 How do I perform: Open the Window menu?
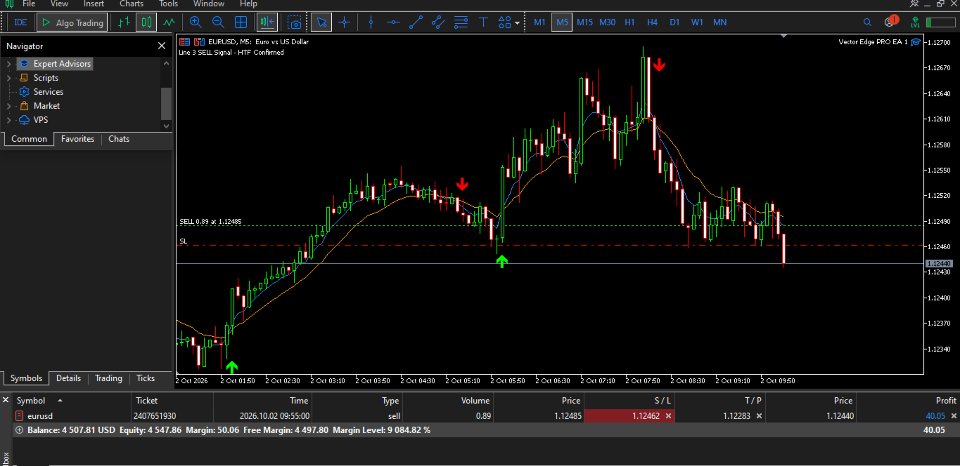coord(209,4)
